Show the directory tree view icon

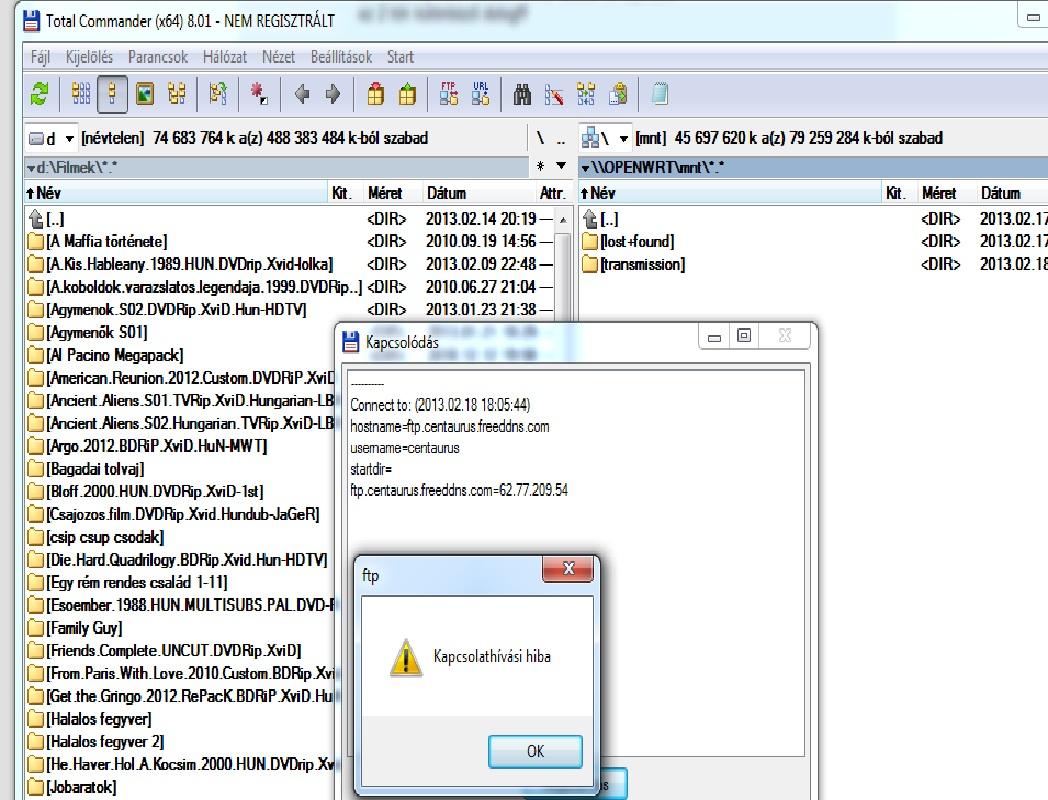tap(177, 94)
